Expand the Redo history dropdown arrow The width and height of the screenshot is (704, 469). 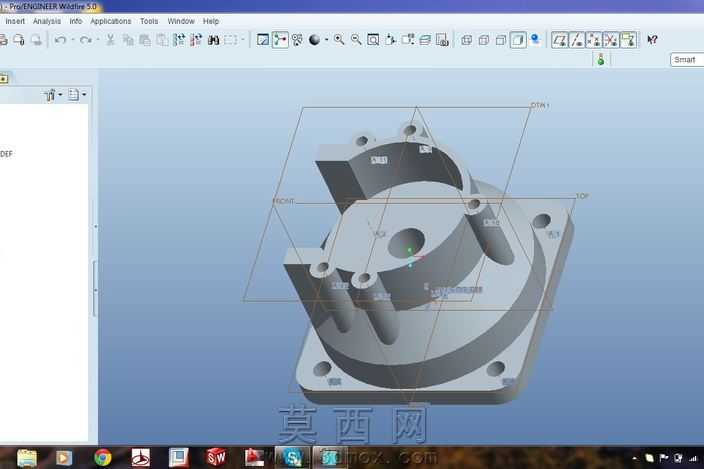click(x=97, y=40)
